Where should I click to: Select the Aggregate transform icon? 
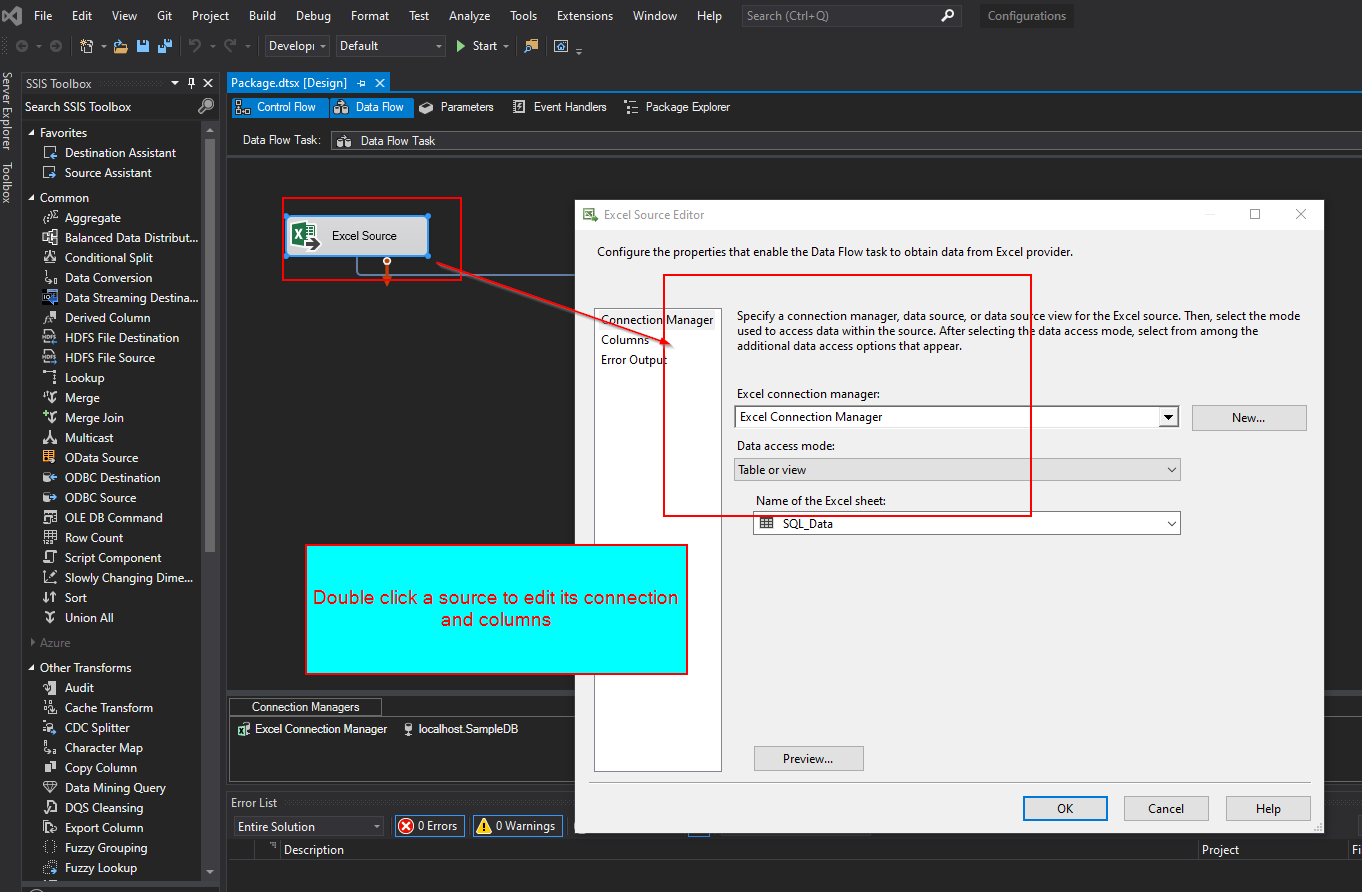click(50, 218)
